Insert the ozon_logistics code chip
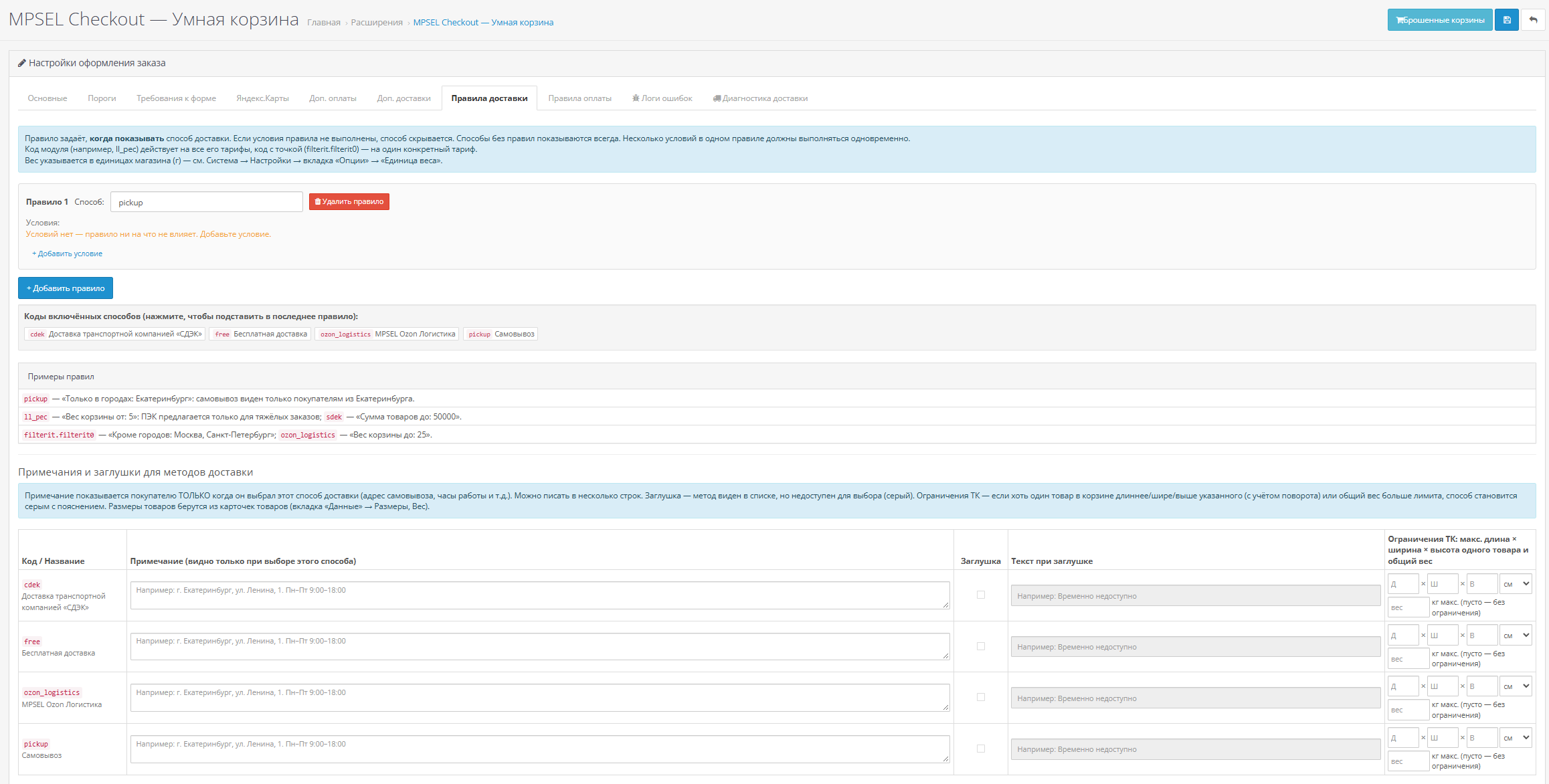1549x784 pixels. [387, 334]
